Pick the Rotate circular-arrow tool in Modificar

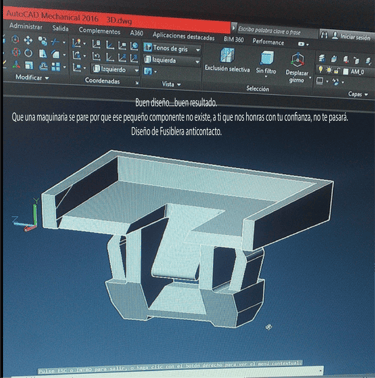28,53
